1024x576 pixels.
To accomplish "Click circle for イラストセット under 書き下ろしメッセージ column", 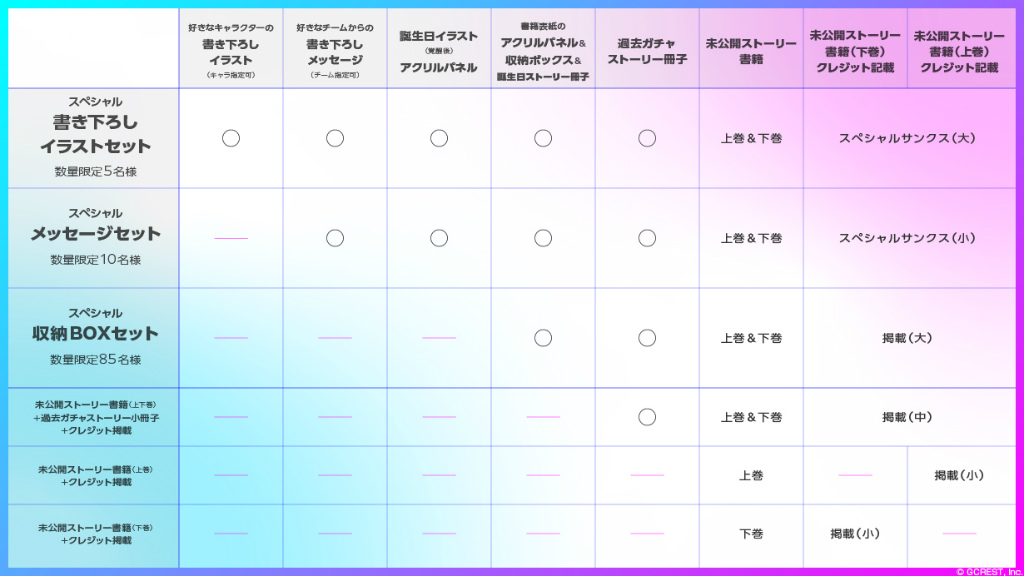I will (335, 138).
